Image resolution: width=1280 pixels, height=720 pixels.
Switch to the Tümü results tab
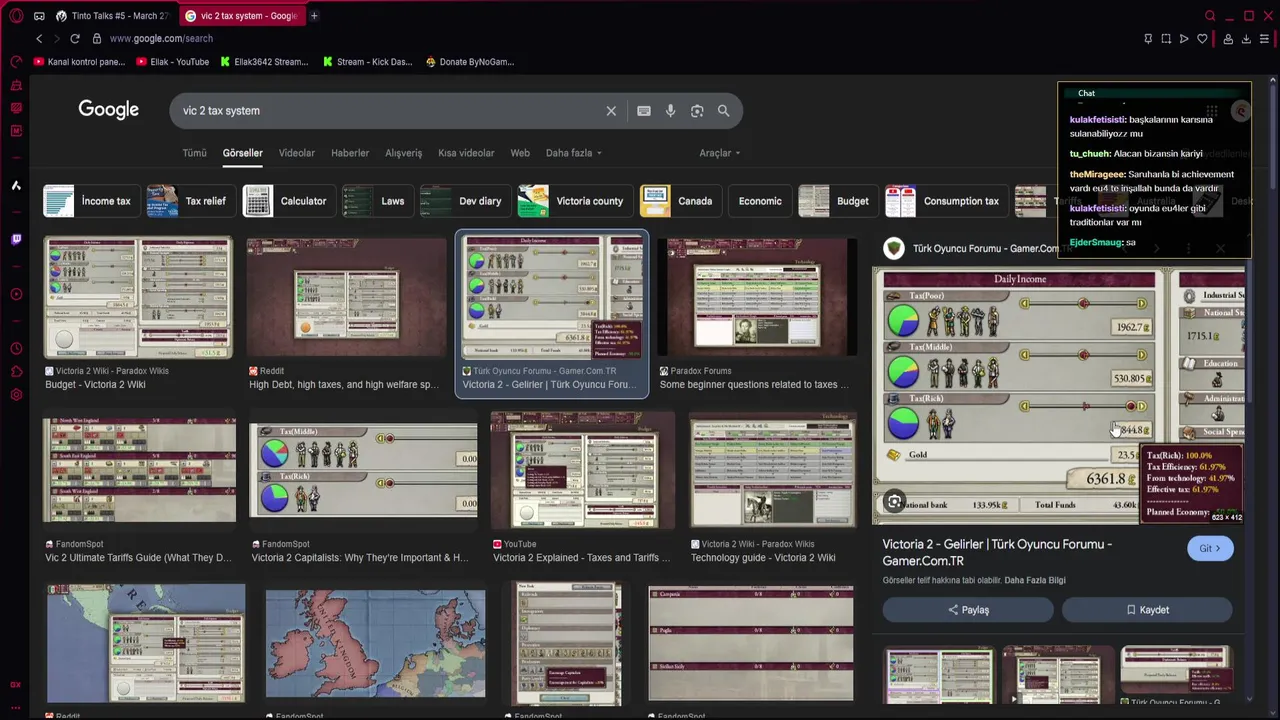tap(194, 153)
